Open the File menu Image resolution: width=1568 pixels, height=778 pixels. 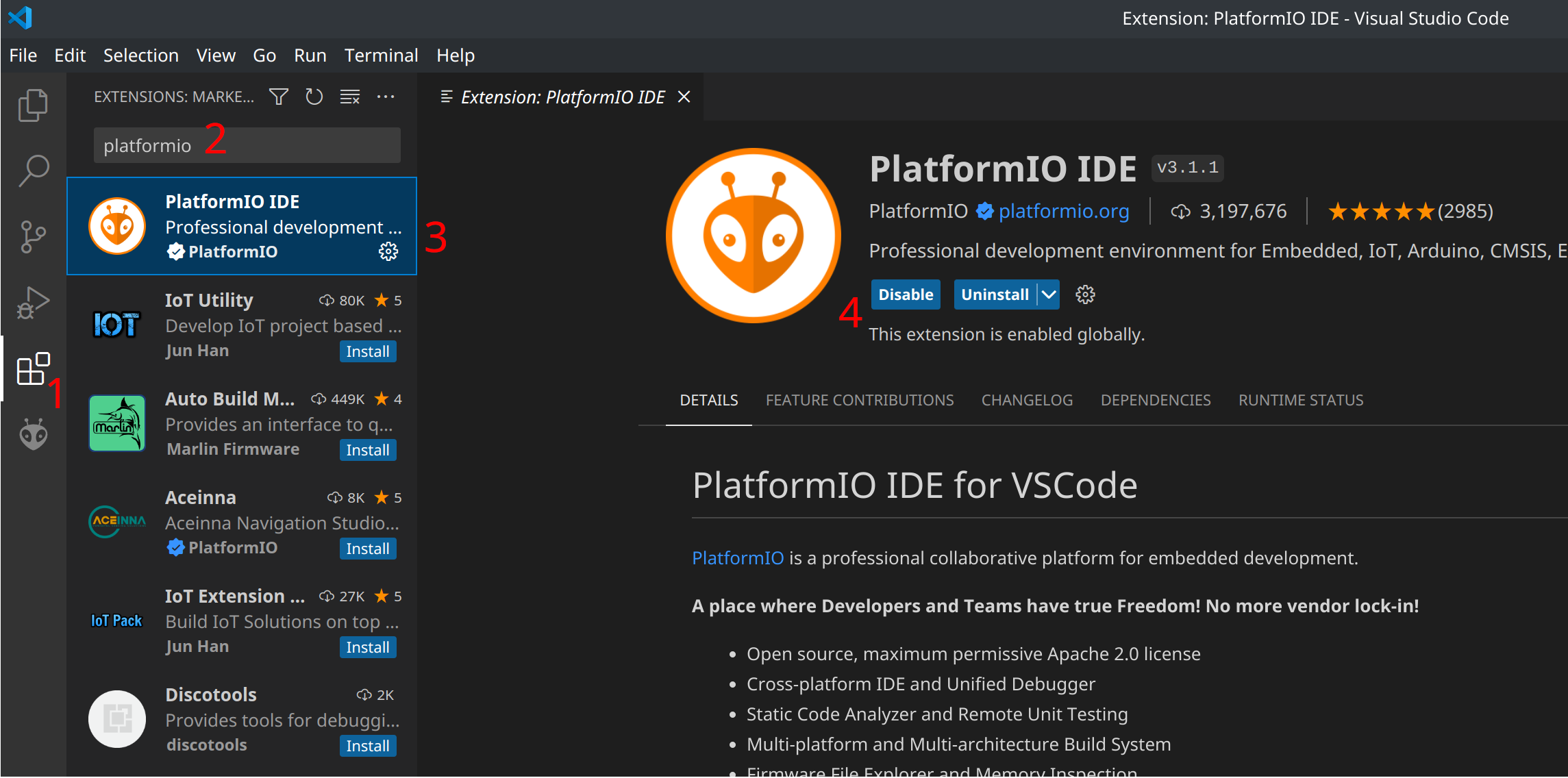coord(23,55)
